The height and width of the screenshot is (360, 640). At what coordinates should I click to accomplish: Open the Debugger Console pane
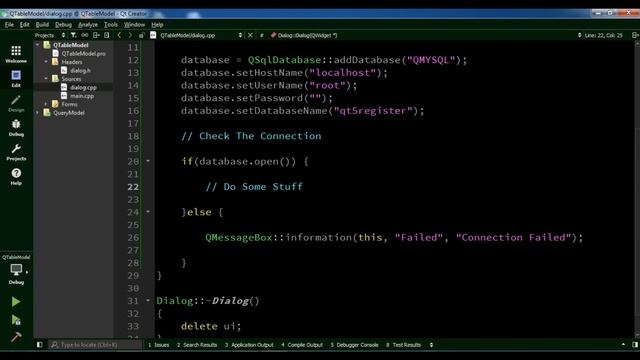(x=354, y=345)
